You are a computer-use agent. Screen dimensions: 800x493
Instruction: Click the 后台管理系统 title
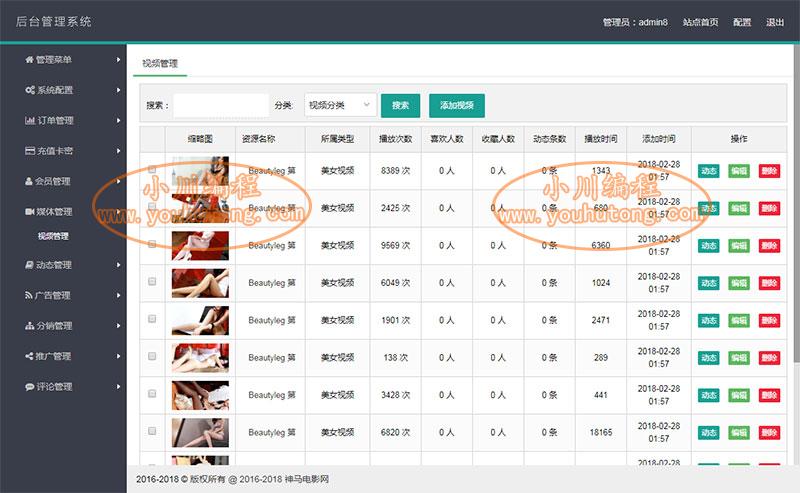(x=54, y=22)
